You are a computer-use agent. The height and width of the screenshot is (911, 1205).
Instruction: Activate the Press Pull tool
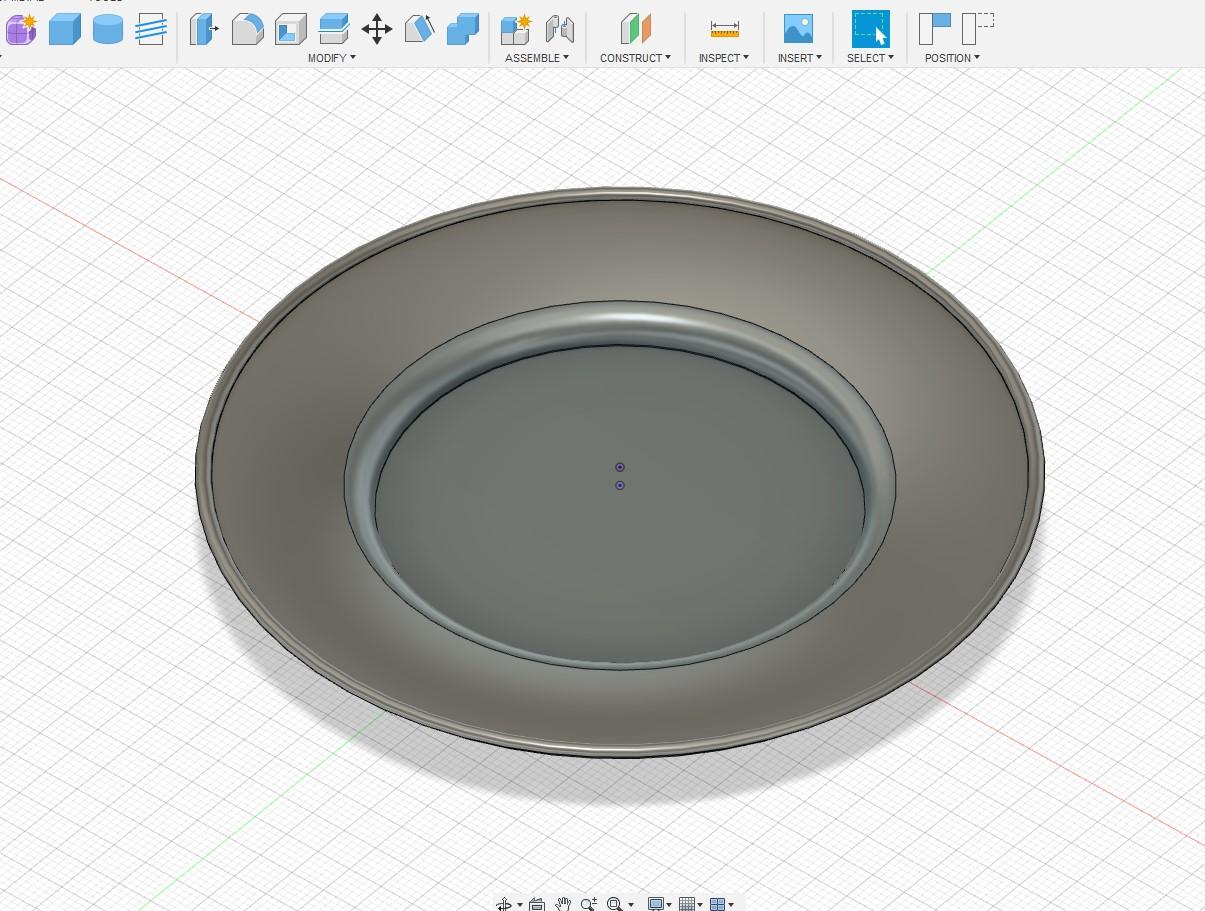coord(204,29)
